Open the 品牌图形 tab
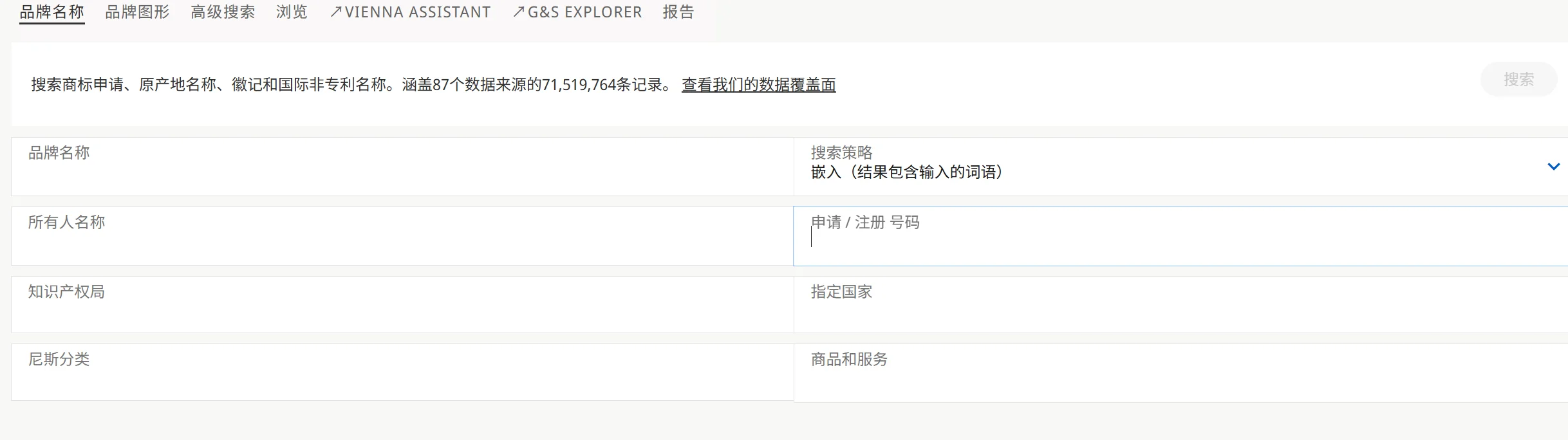This screenshot has height=440, width=1568. pyautogui.click(x=137, y=12)
